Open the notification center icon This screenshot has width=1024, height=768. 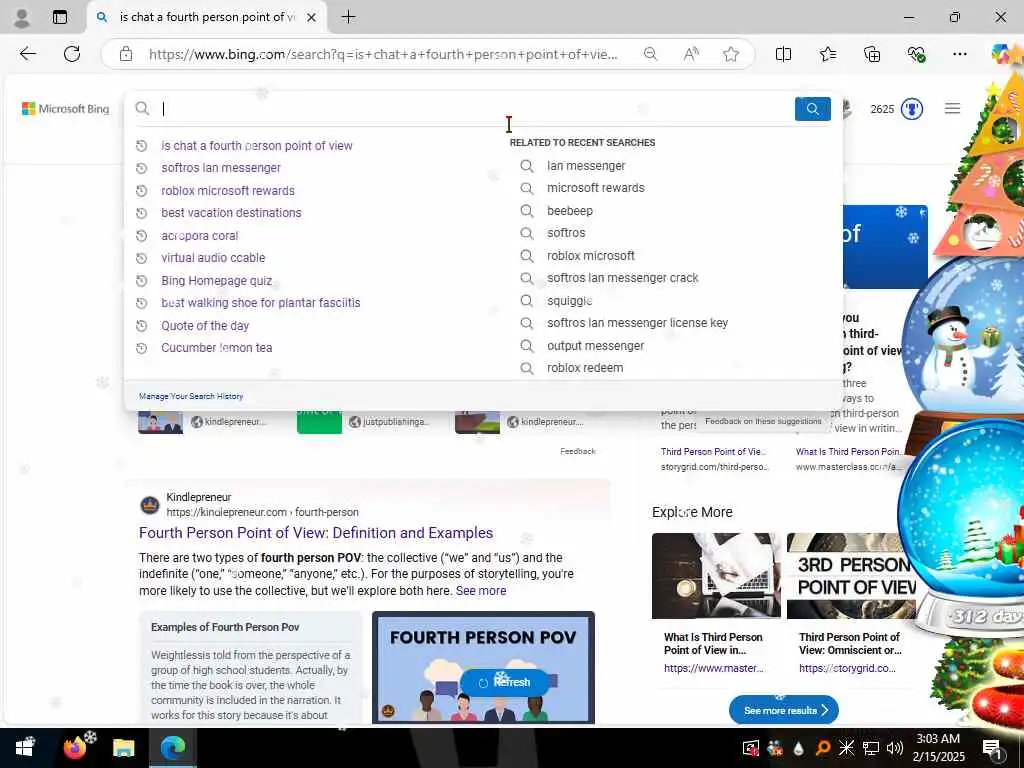tap(992, 748)
